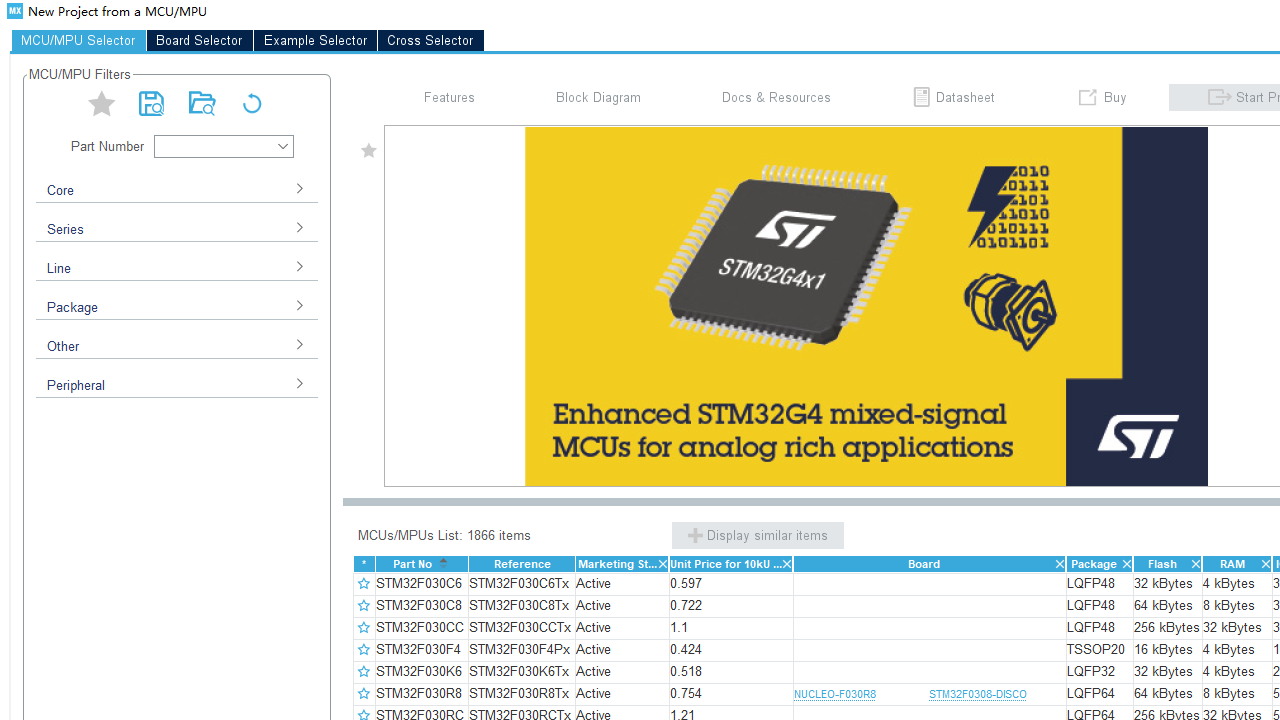Switch to the Board Selector tab
1280x720 pixels.
coord(199,40)
